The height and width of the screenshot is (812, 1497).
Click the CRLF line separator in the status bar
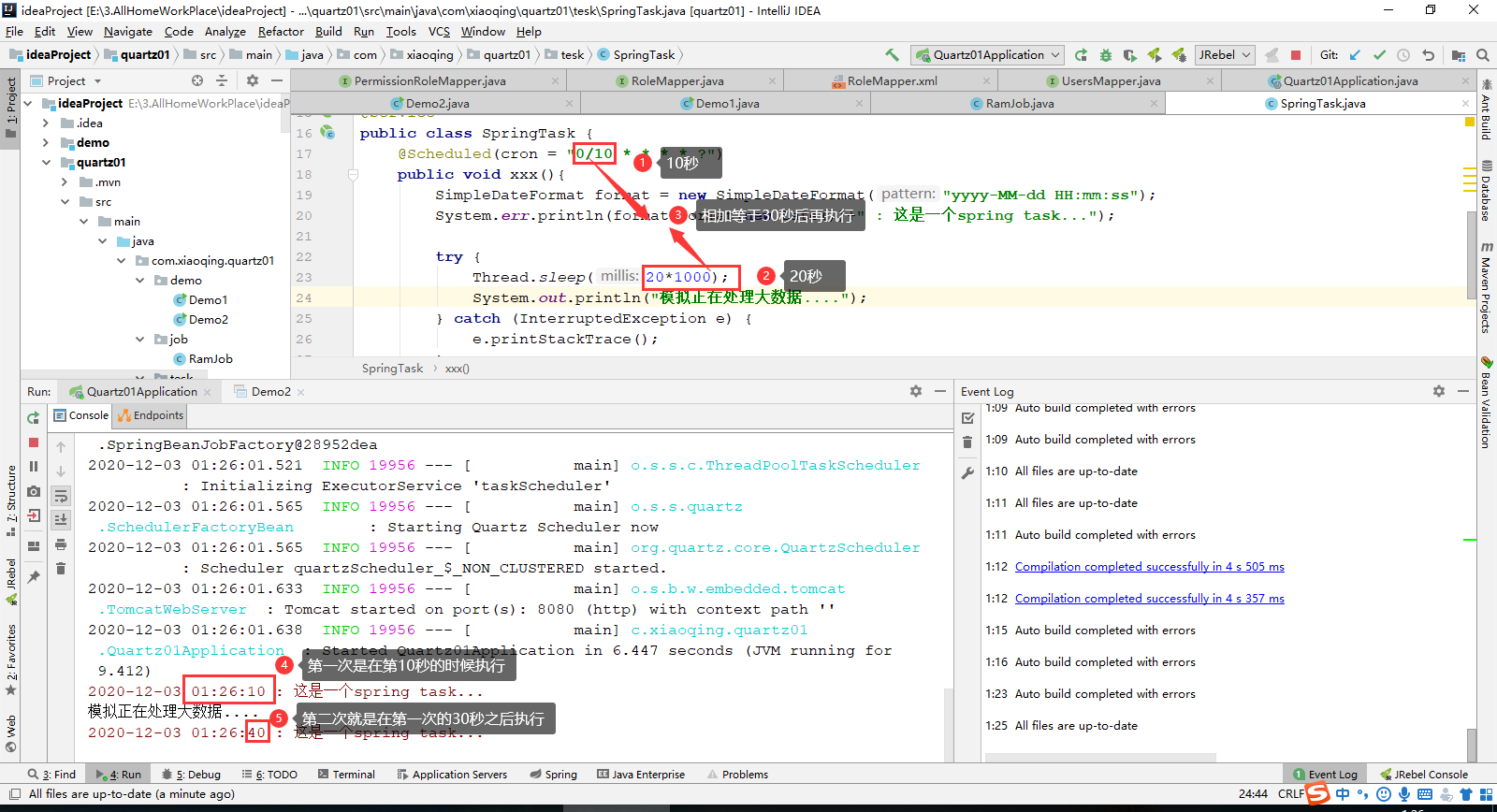click(x=1291, y=794)
